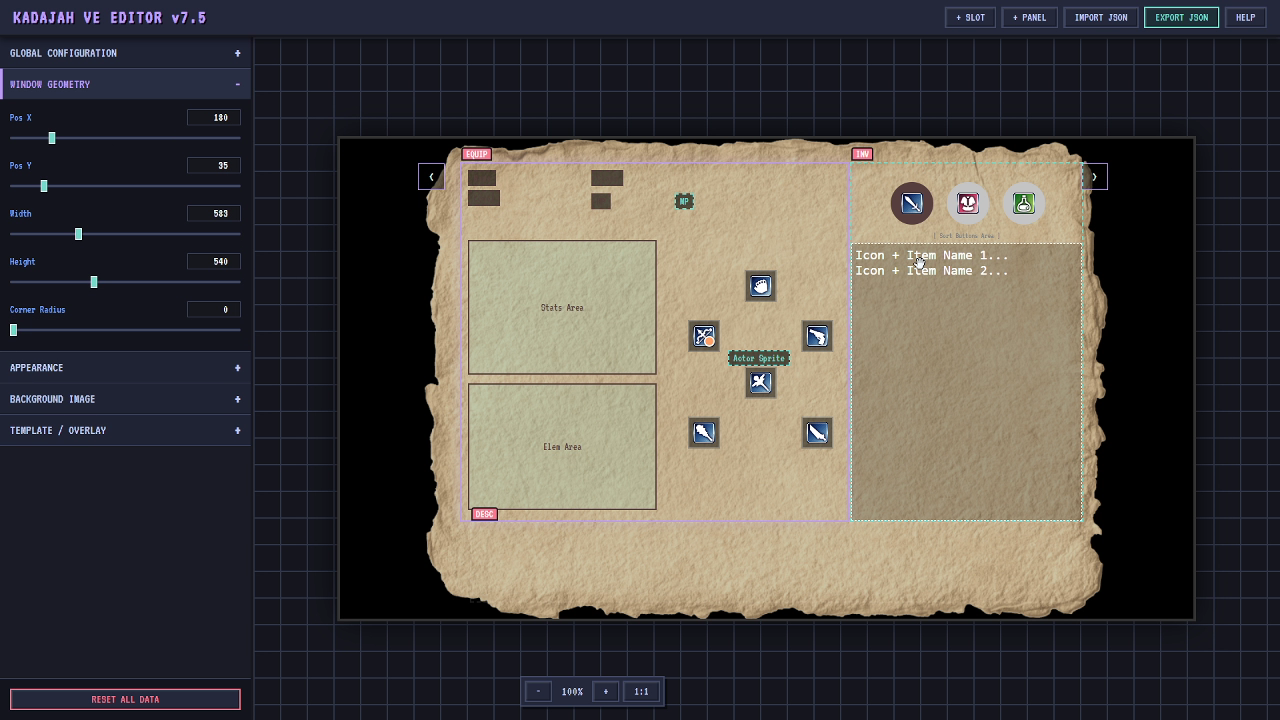Select the EQUIP panel tag
This screenshot has width=1280, height=720.
(476, 154)
